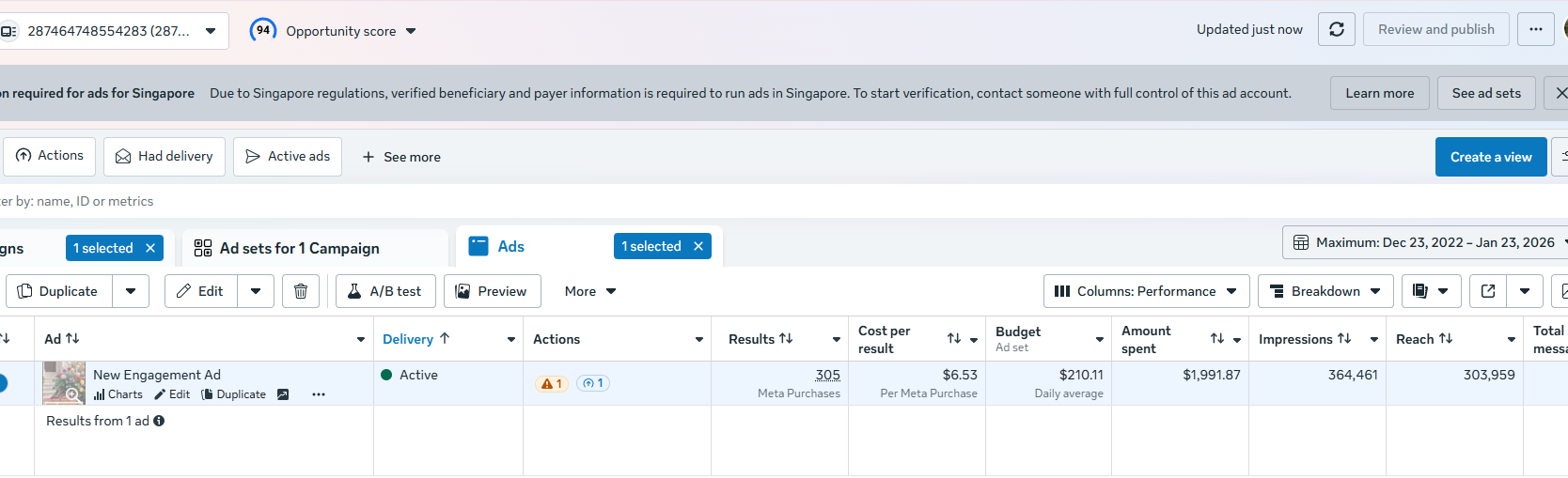This screenshot has width=1568, height=478.
Task: Remove the campaigns 1 selected chip
Action: tap(150, 248)
